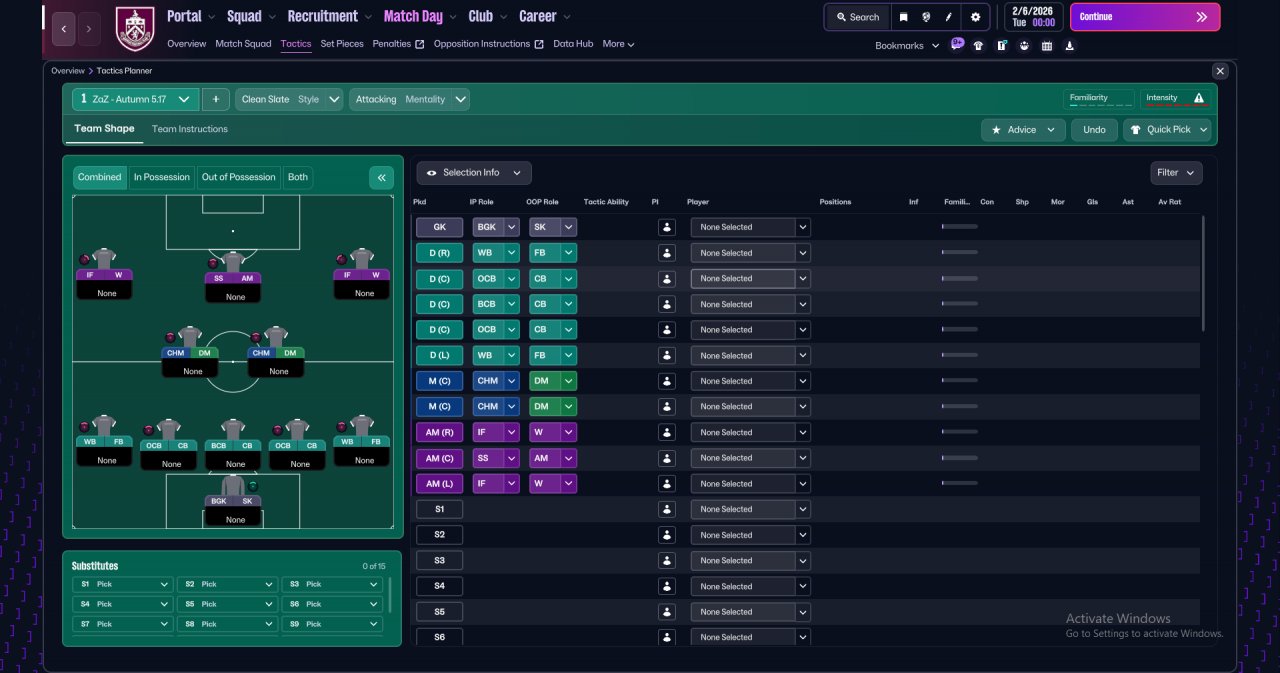Click the player table vertical scrollbar

click(1203, 272)
